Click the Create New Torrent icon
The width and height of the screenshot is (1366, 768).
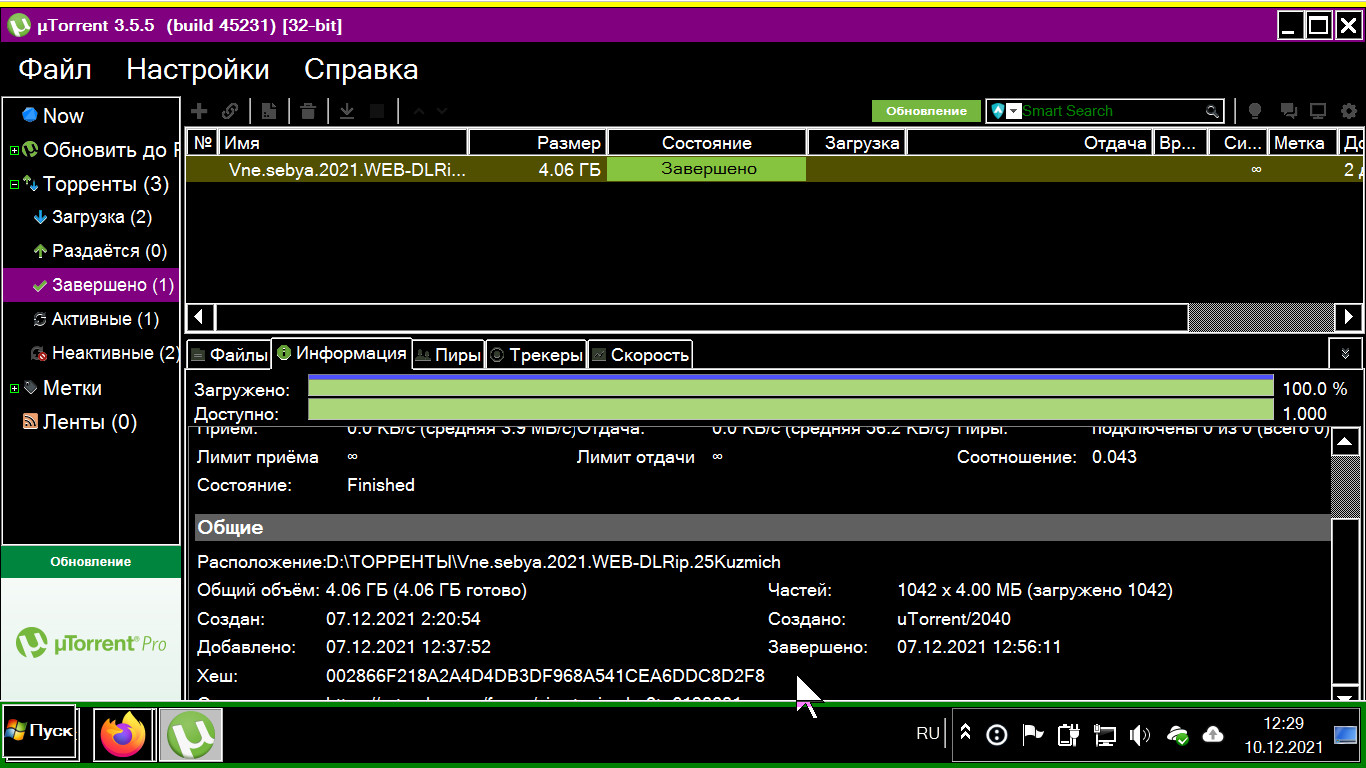[269, 111]
